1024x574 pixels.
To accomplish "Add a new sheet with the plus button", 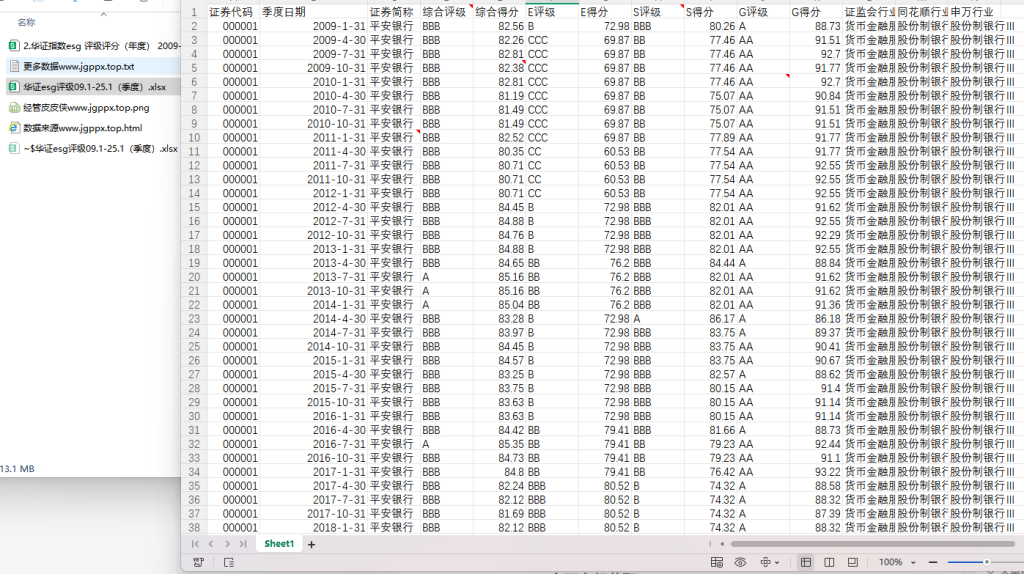I will pyautogui.click(x=312, y=544).
